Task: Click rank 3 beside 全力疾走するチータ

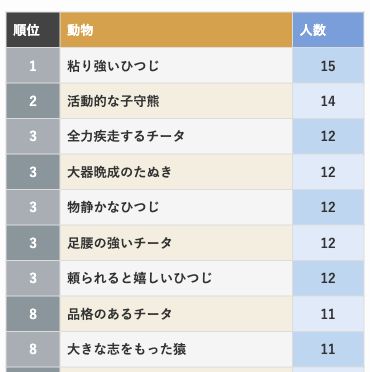Action: pos(33,136)
